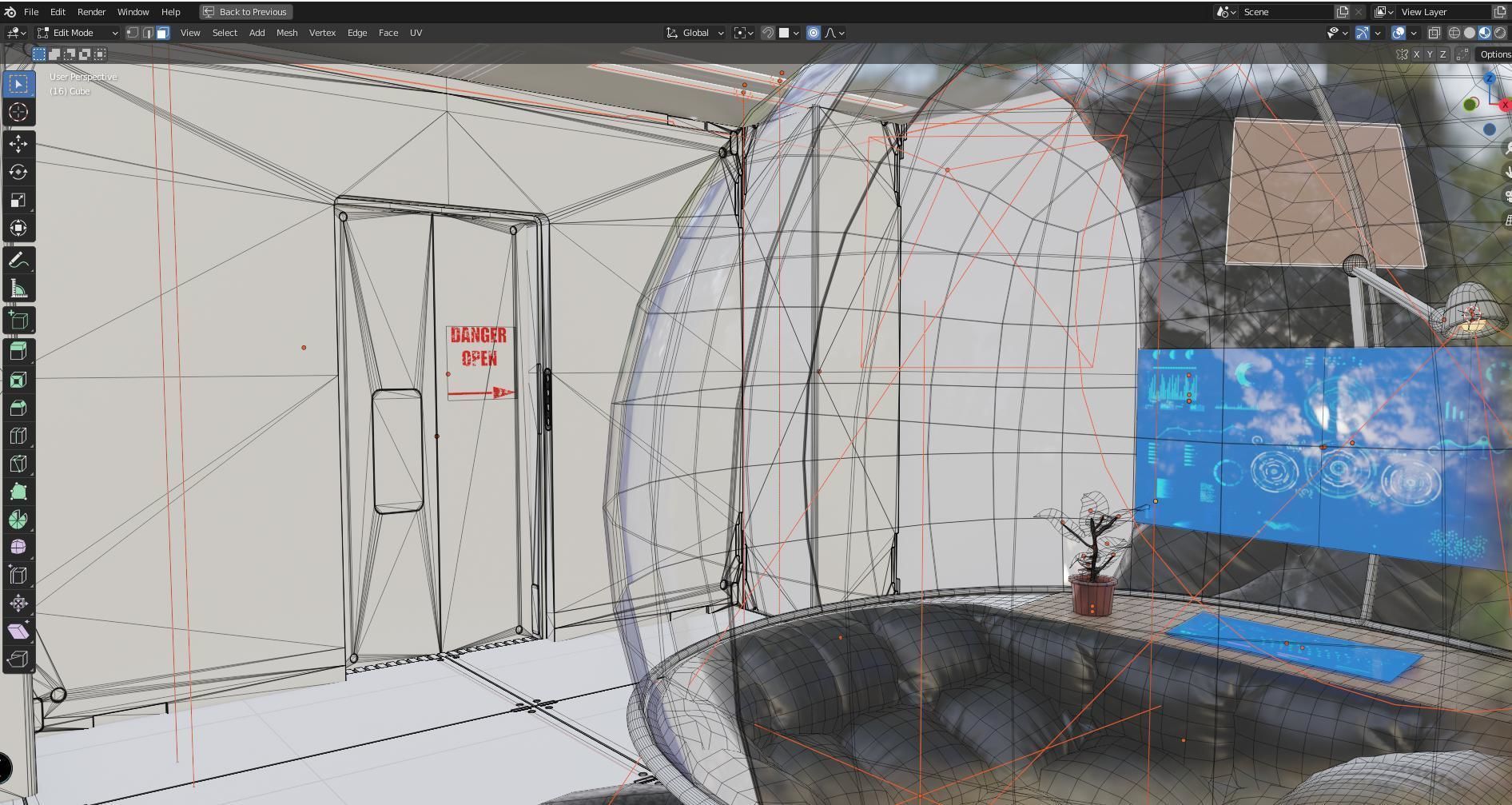Select the Spin tool

(18, 520)
